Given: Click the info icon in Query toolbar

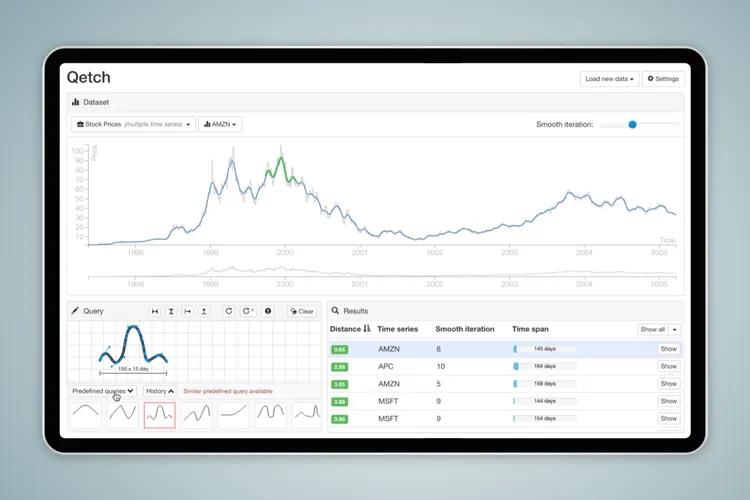Looking at the screenshot, I should click(x=267, y=311).
